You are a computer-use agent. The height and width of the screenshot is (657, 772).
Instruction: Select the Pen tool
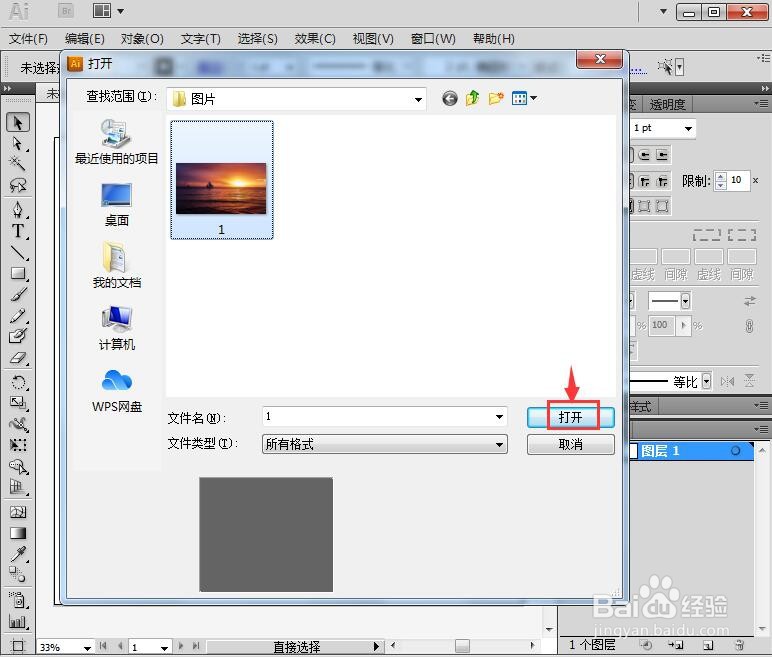pyautogui.click(x=18, y=210)
